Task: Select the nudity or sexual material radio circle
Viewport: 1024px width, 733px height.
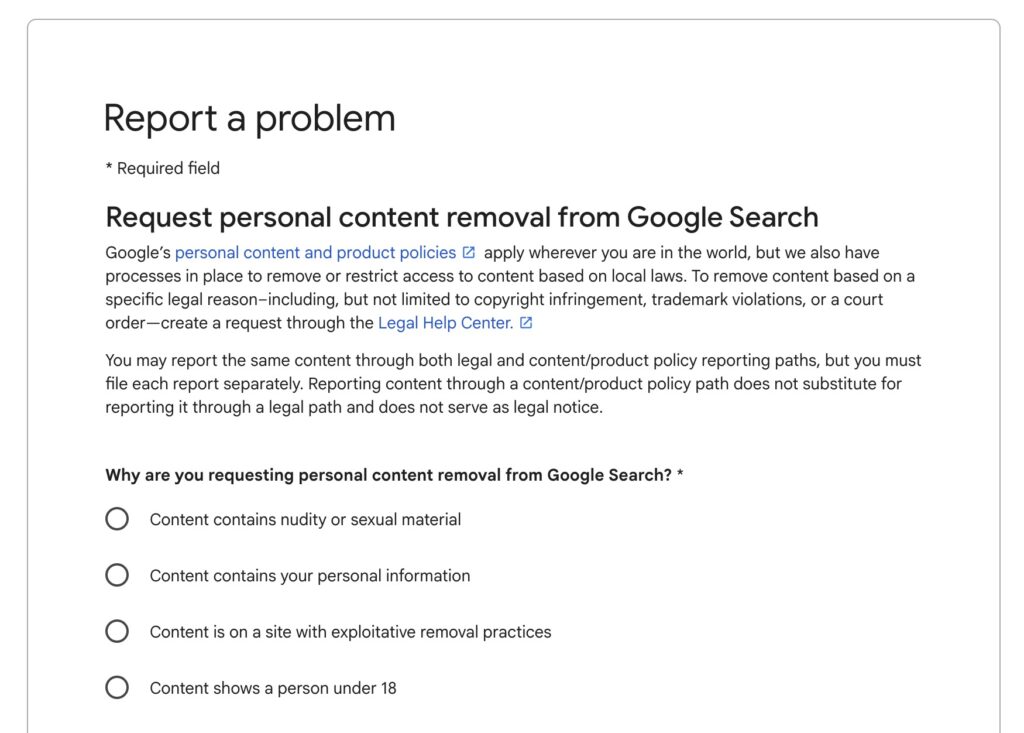Action: [x=117, y=519]
